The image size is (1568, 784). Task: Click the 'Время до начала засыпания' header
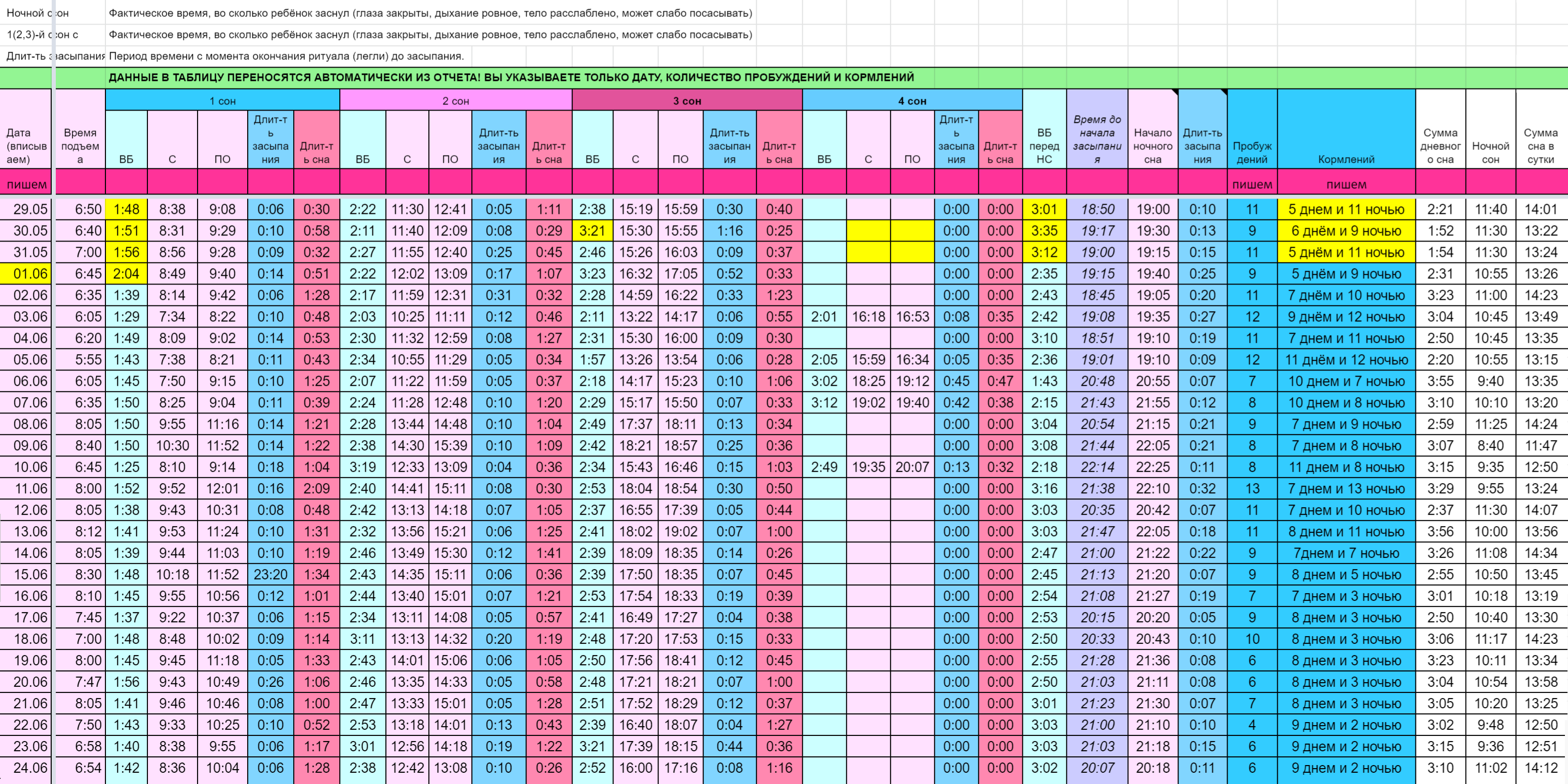(x=1097, y=129)
